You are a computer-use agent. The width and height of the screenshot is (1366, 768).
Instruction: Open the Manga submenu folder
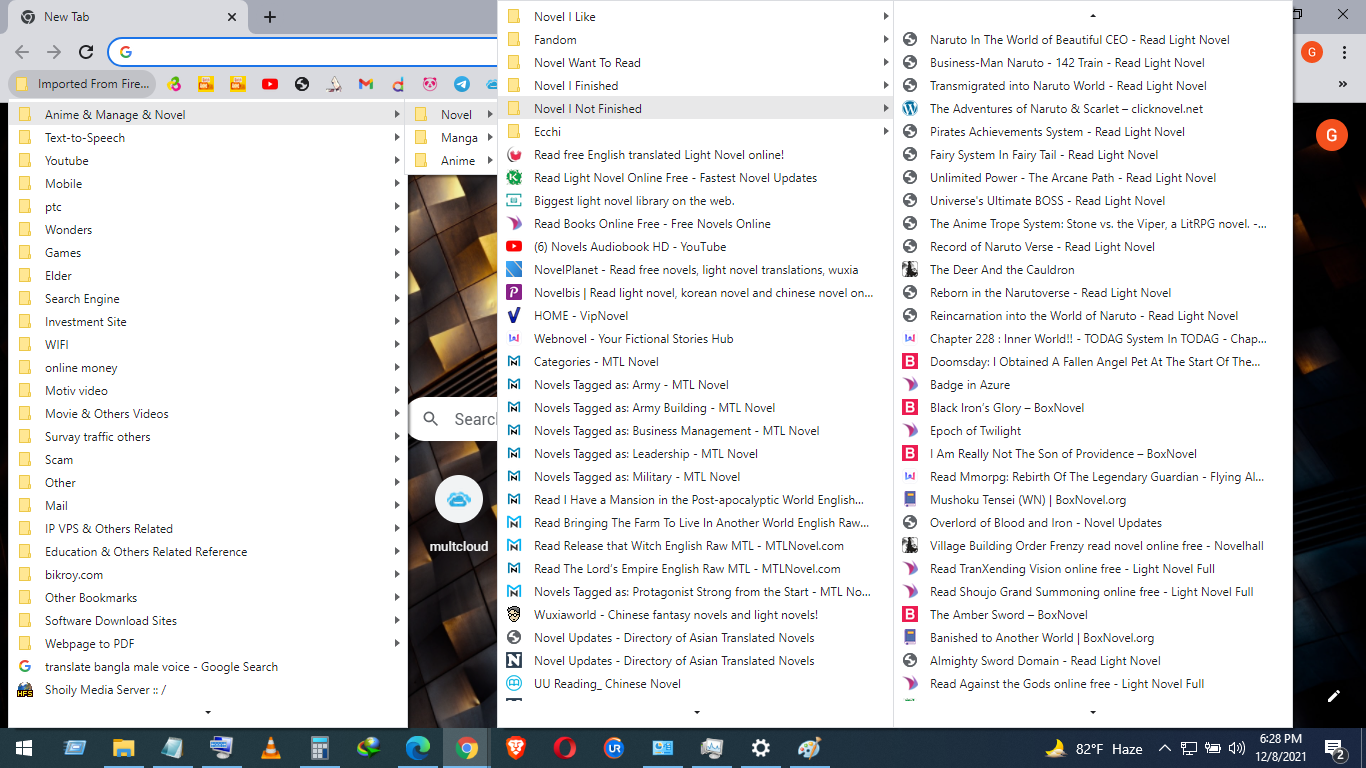click(451, 138)
